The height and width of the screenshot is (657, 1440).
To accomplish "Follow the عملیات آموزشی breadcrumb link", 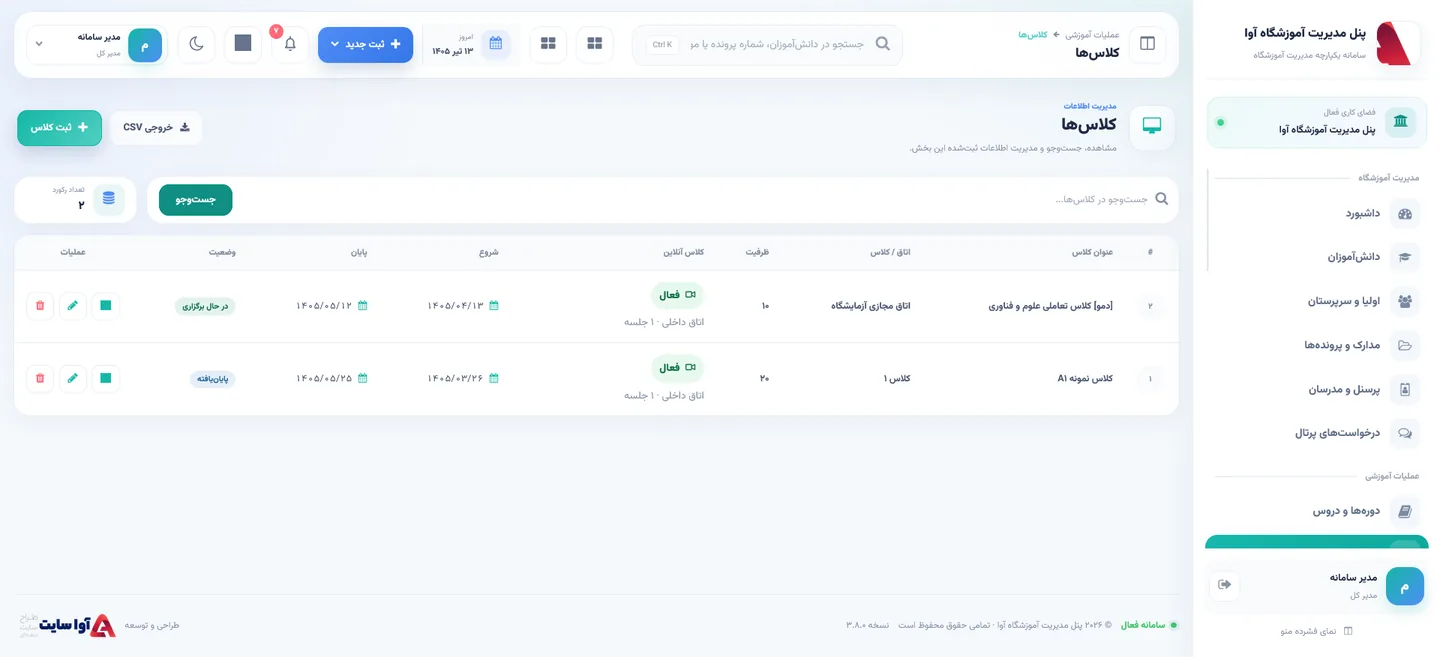I will pyautogui.click(x=1092, y=35).
